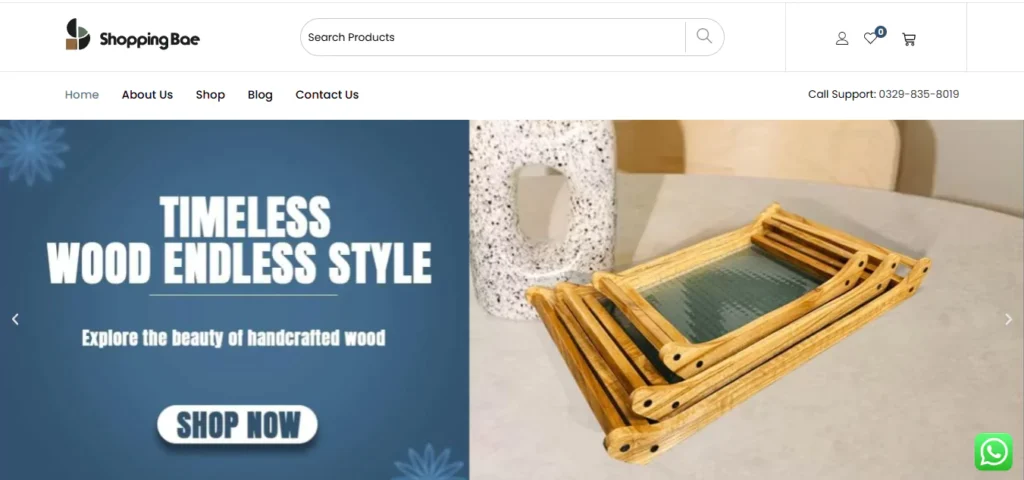Open the wishlist heart icon
The width and height of the screenshot is (1024, 480).
coord(870,39)
